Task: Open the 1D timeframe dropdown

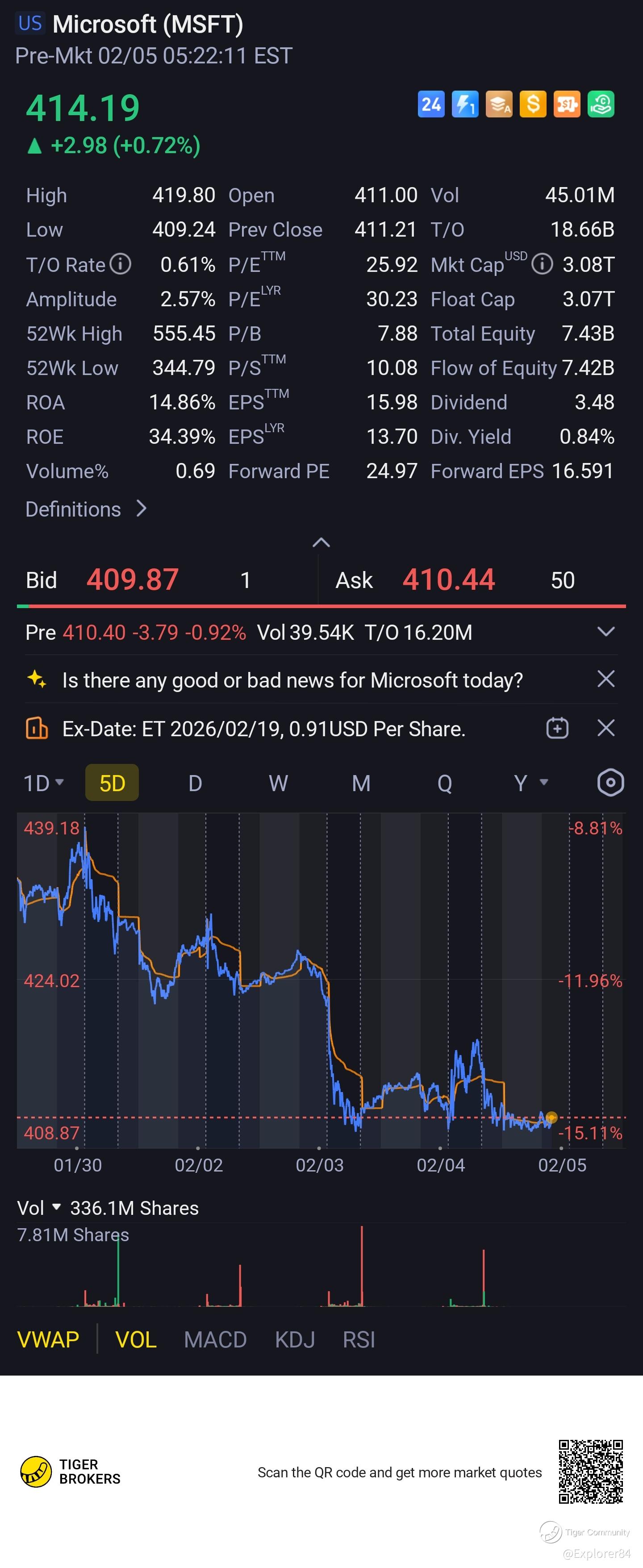Action: pyautogui.click(x=44, y=783)
